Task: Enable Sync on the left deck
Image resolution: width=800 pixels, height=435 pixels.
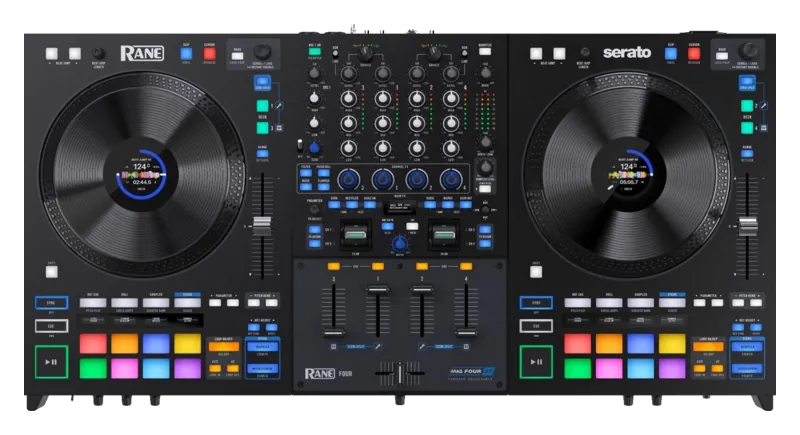Action: [51, 302]
